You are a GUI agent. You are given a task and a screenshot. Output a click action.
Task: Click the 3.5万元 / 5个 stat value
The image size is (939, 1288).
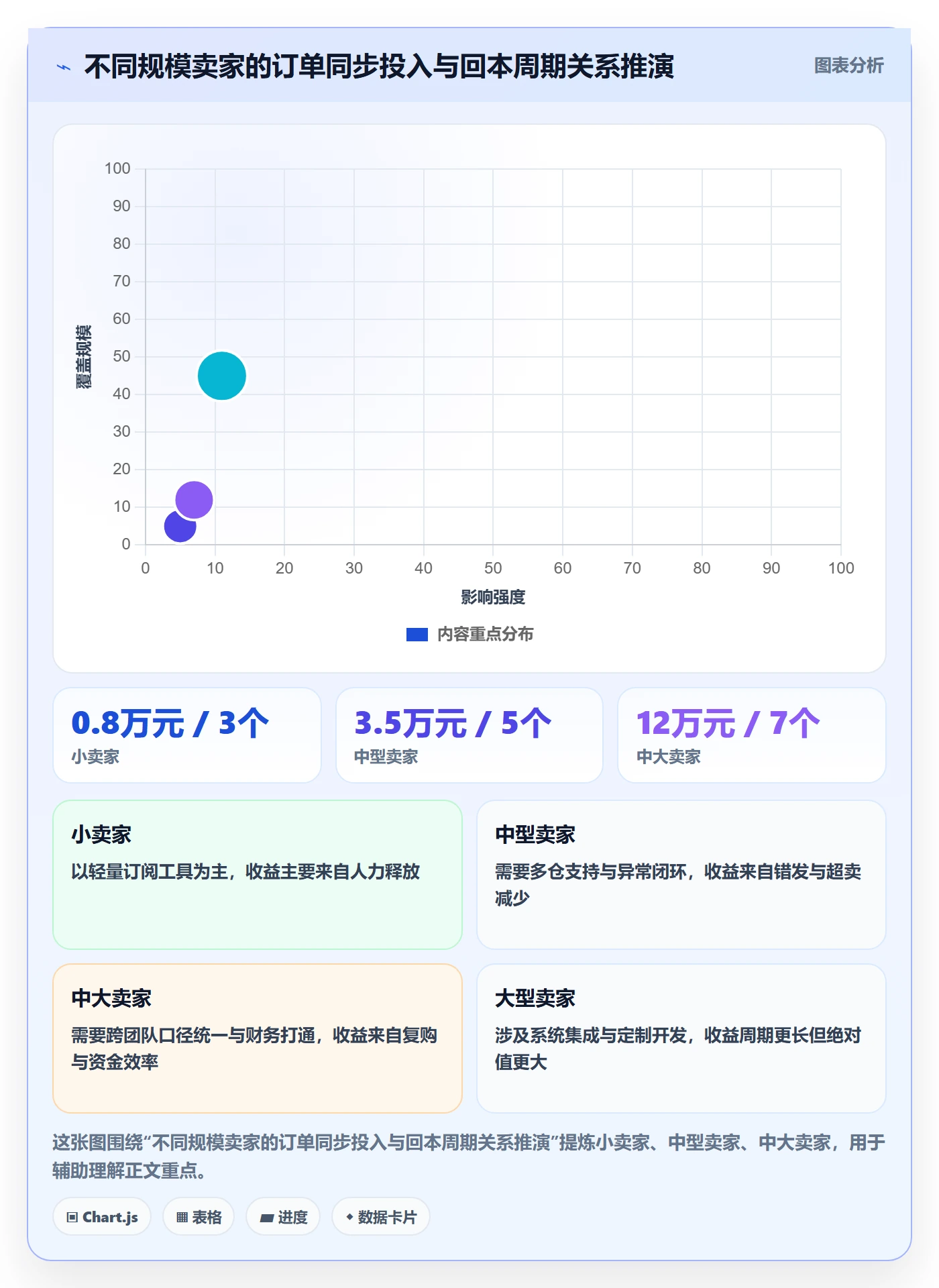(453, 723)
